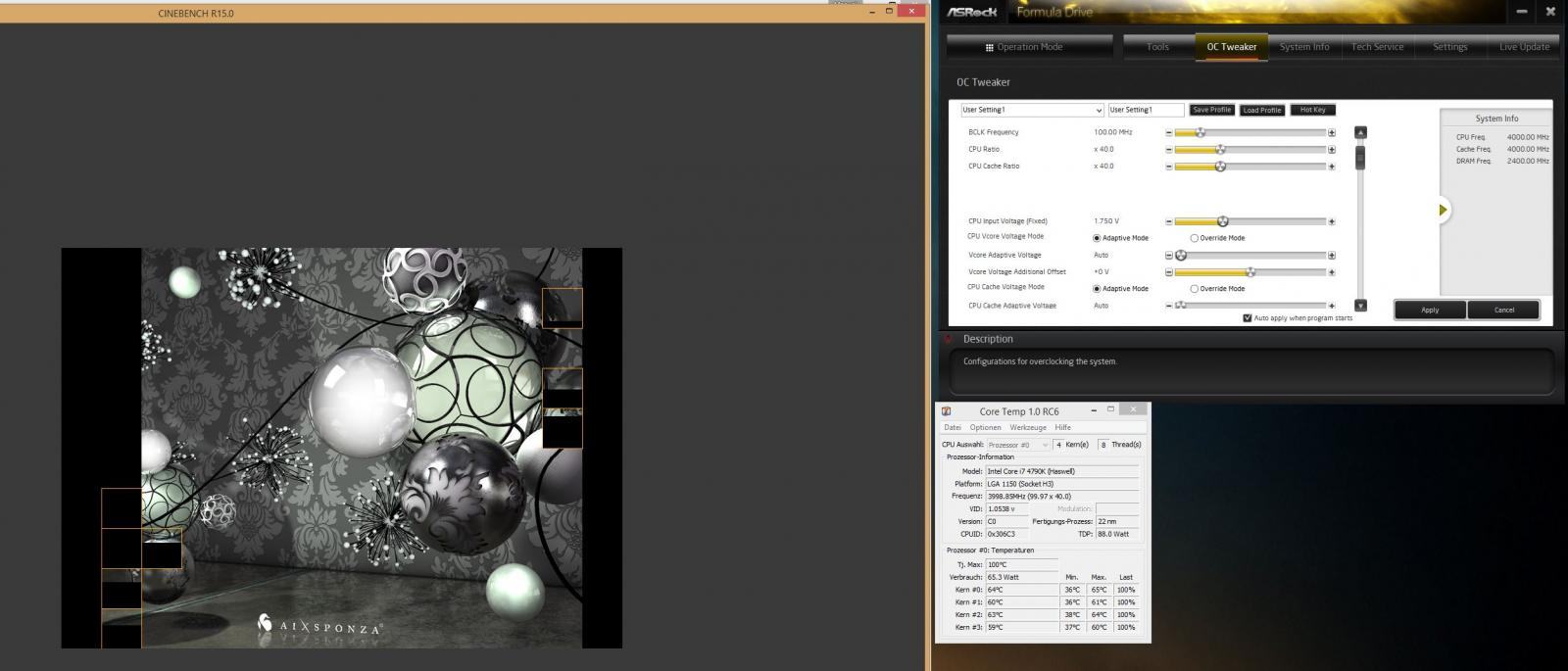Click the Hot Key button
Viewport: 1568px width, 671px height.
[1313, 110]
